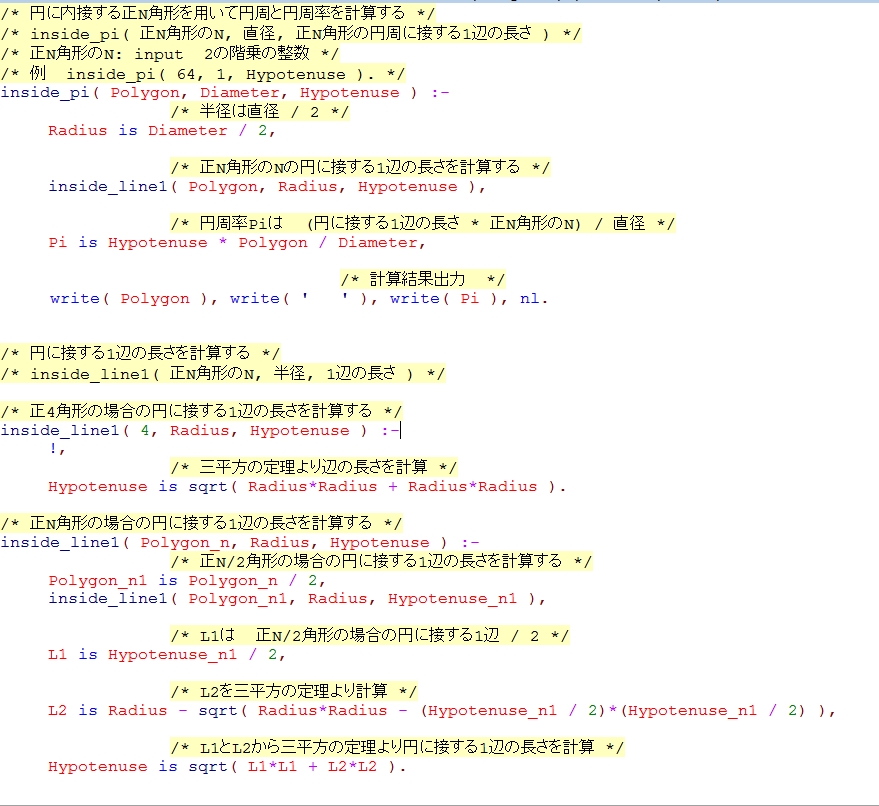Click the line 'Radius is Diameter / 2,'
The height and width of the screenshot is (806, 879).
click(x=161, y=131)
